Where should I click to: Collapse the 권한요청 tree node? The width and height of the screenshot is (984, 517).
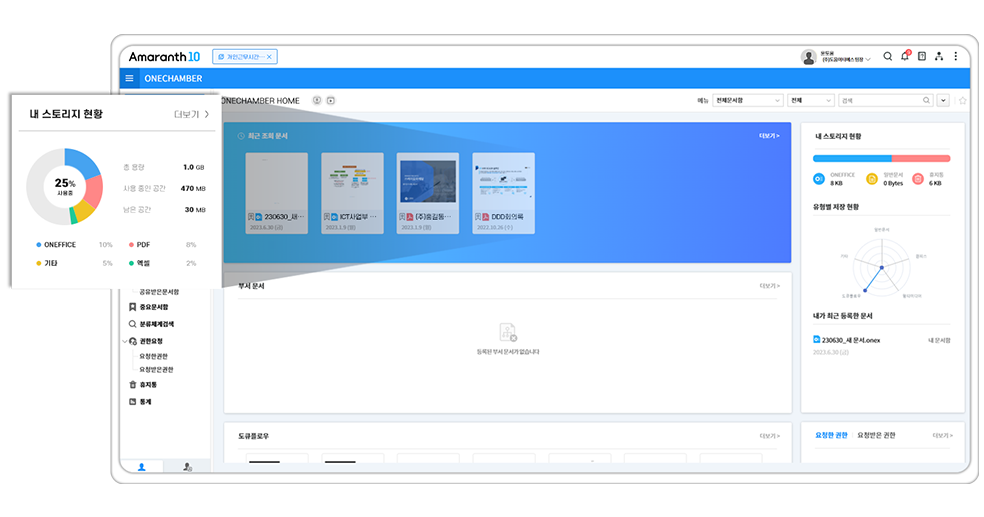pyautogui.click(x=123, y=341)
